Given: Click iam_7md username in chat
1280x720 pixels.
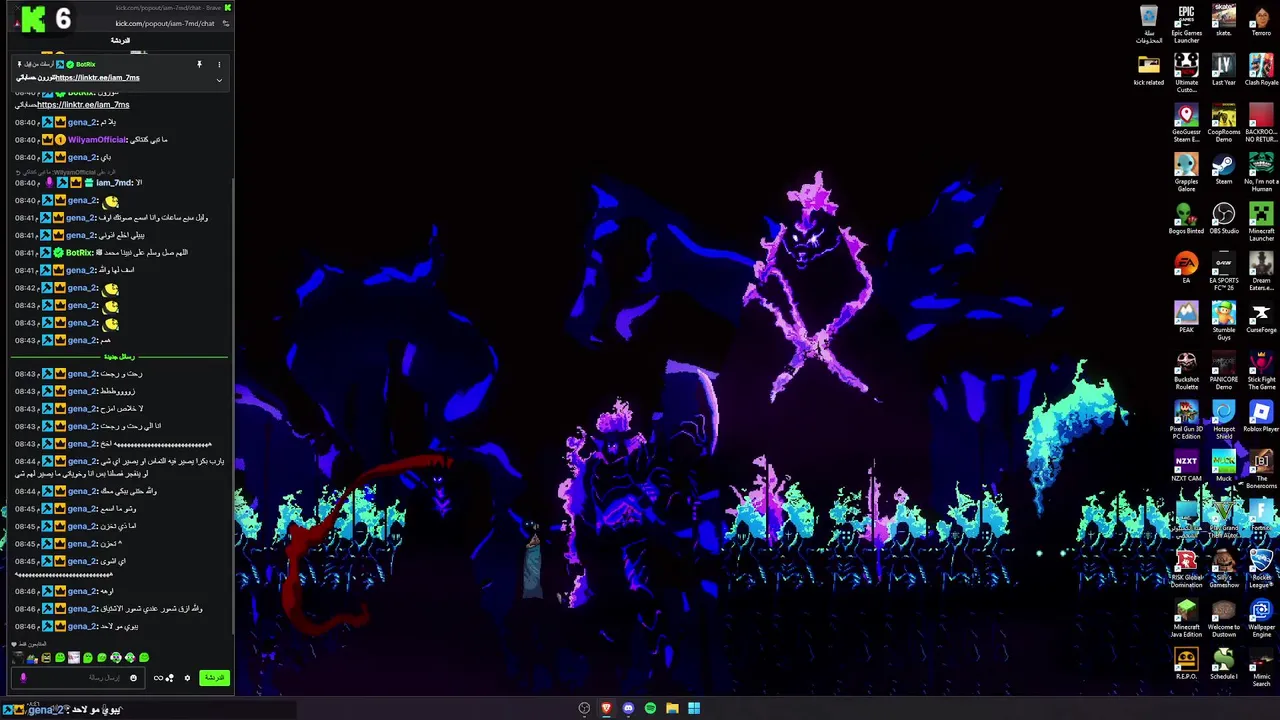Looking at the screenshot, I should pyautogui.click(x=114, y=183).
